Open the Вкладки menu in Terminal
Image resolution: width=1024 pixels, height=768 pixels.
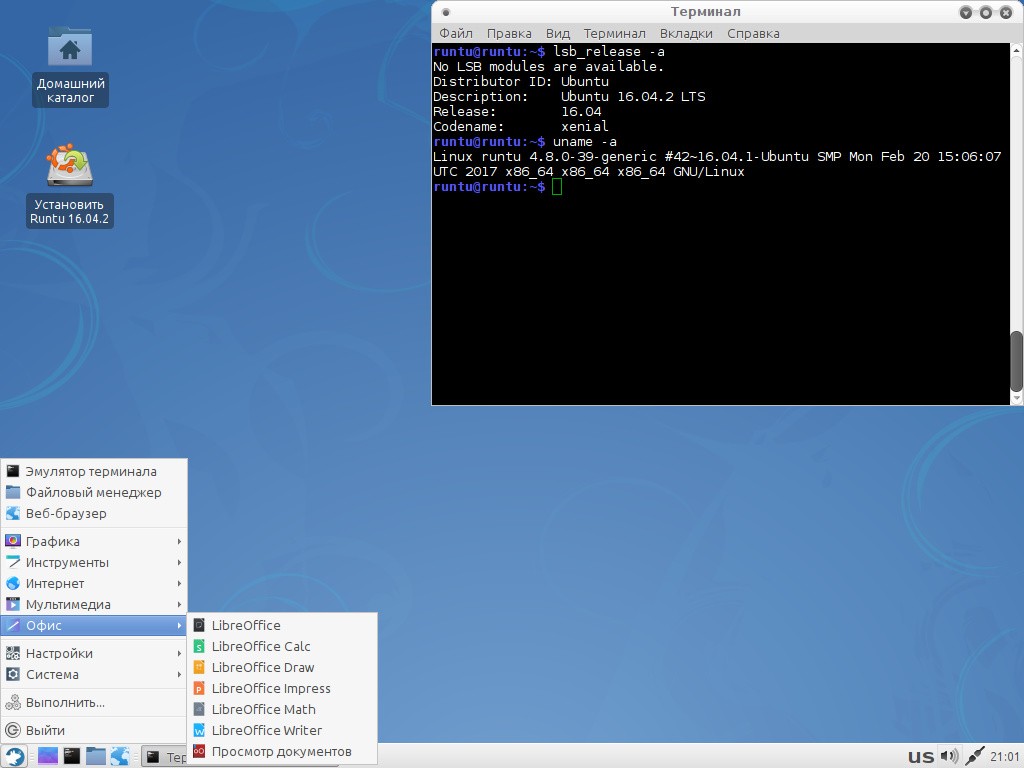[686, 33]
